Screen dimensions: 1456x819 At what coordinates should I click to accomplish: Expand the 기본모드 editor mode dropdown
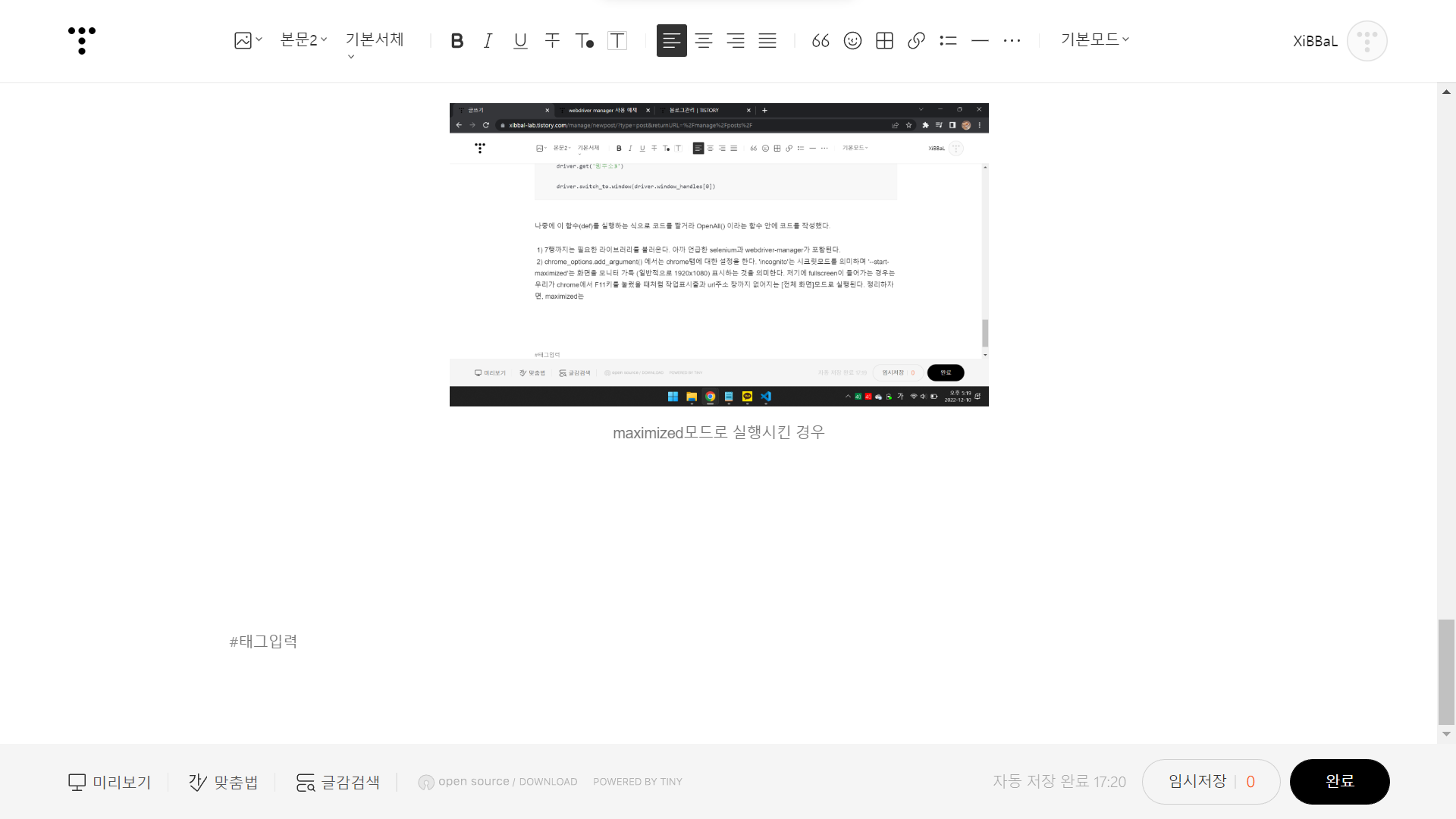coord(1094,39)
